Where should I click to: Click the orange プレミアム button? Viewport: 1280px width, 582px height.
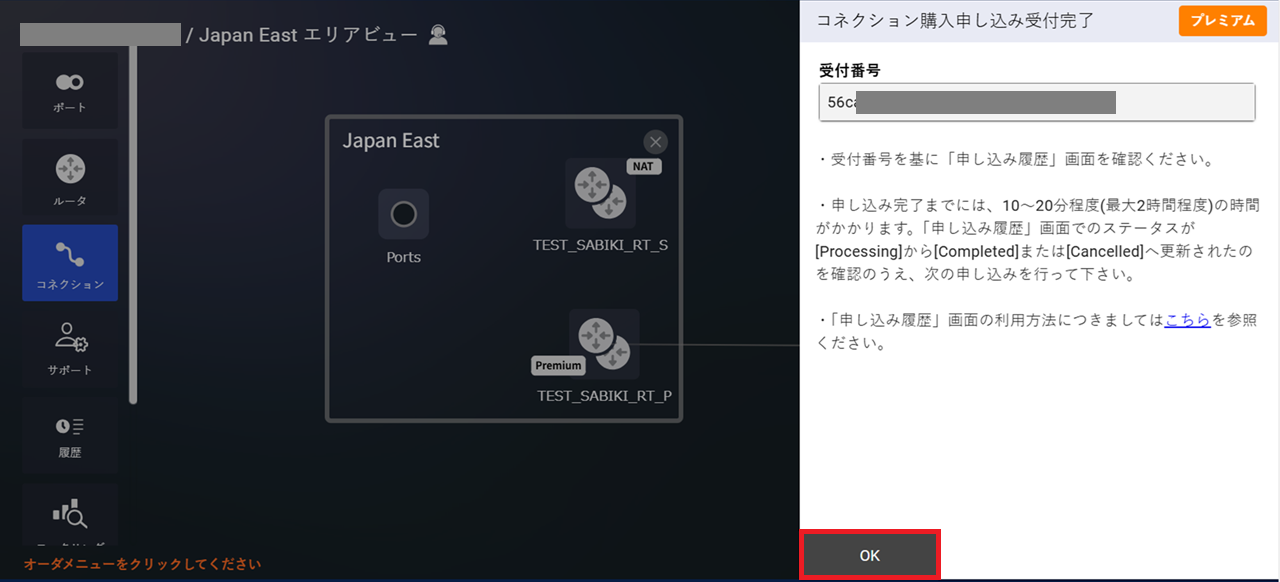[x=1222, y=20]
